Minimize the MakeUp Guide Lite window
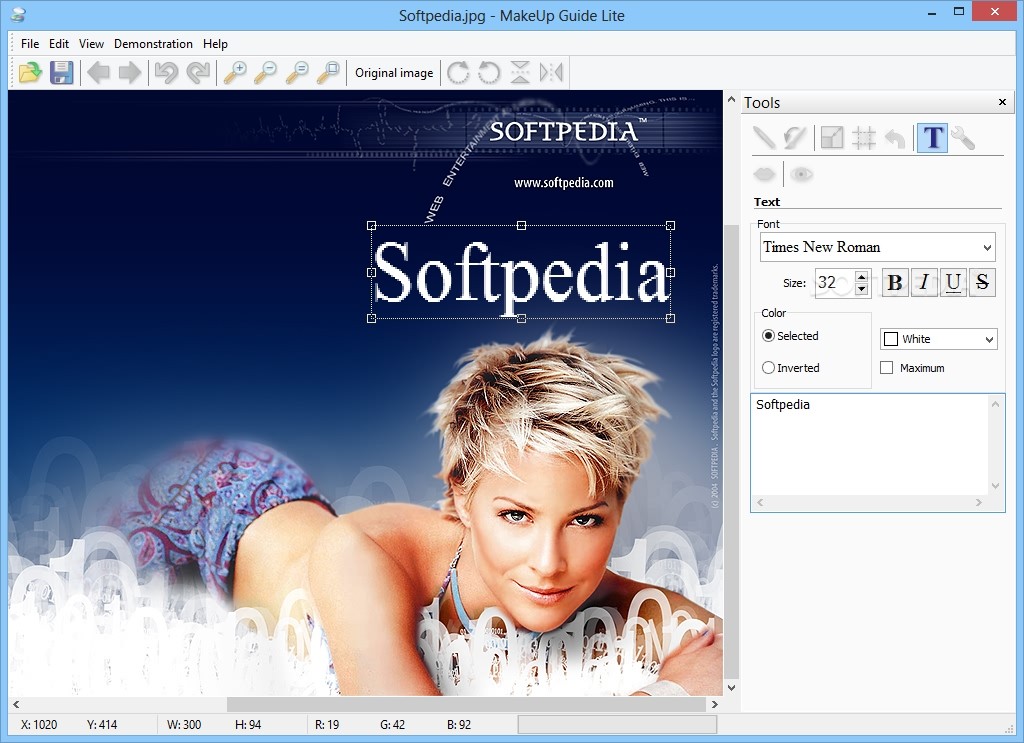 [x=932, y=12]
